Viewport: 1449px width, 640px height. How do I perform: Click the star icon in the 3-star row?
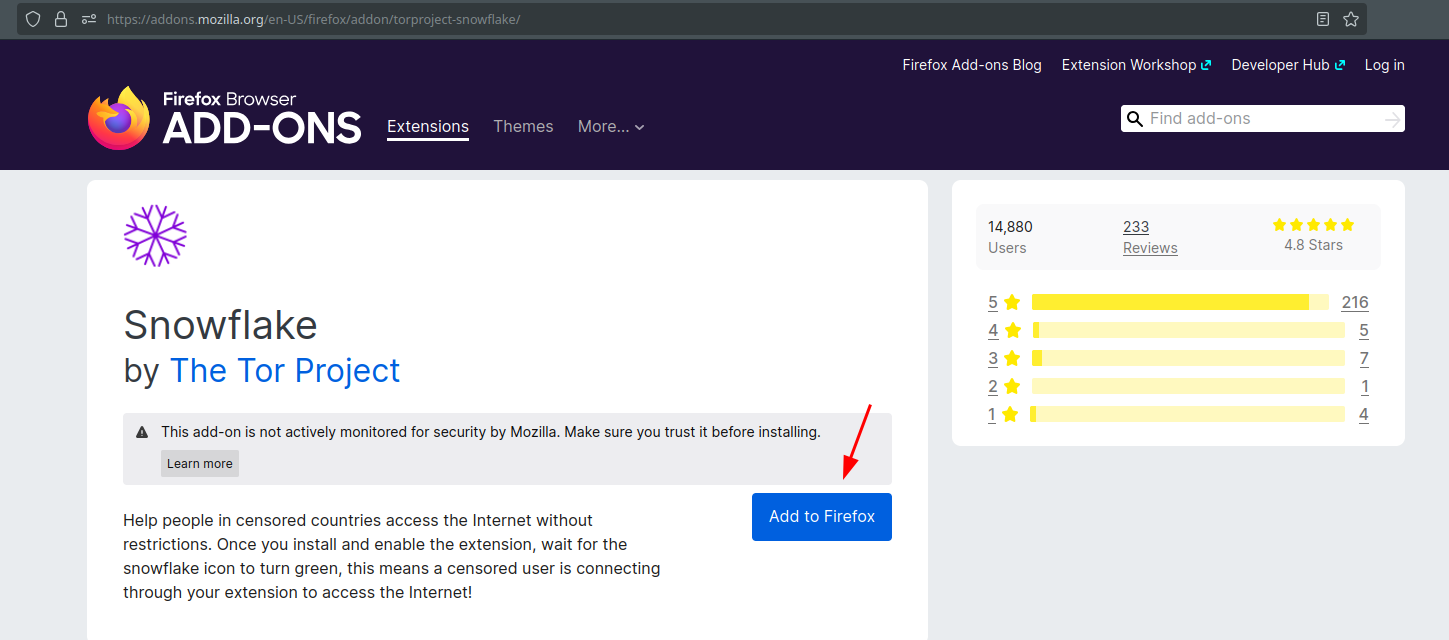pos(1012,358)
